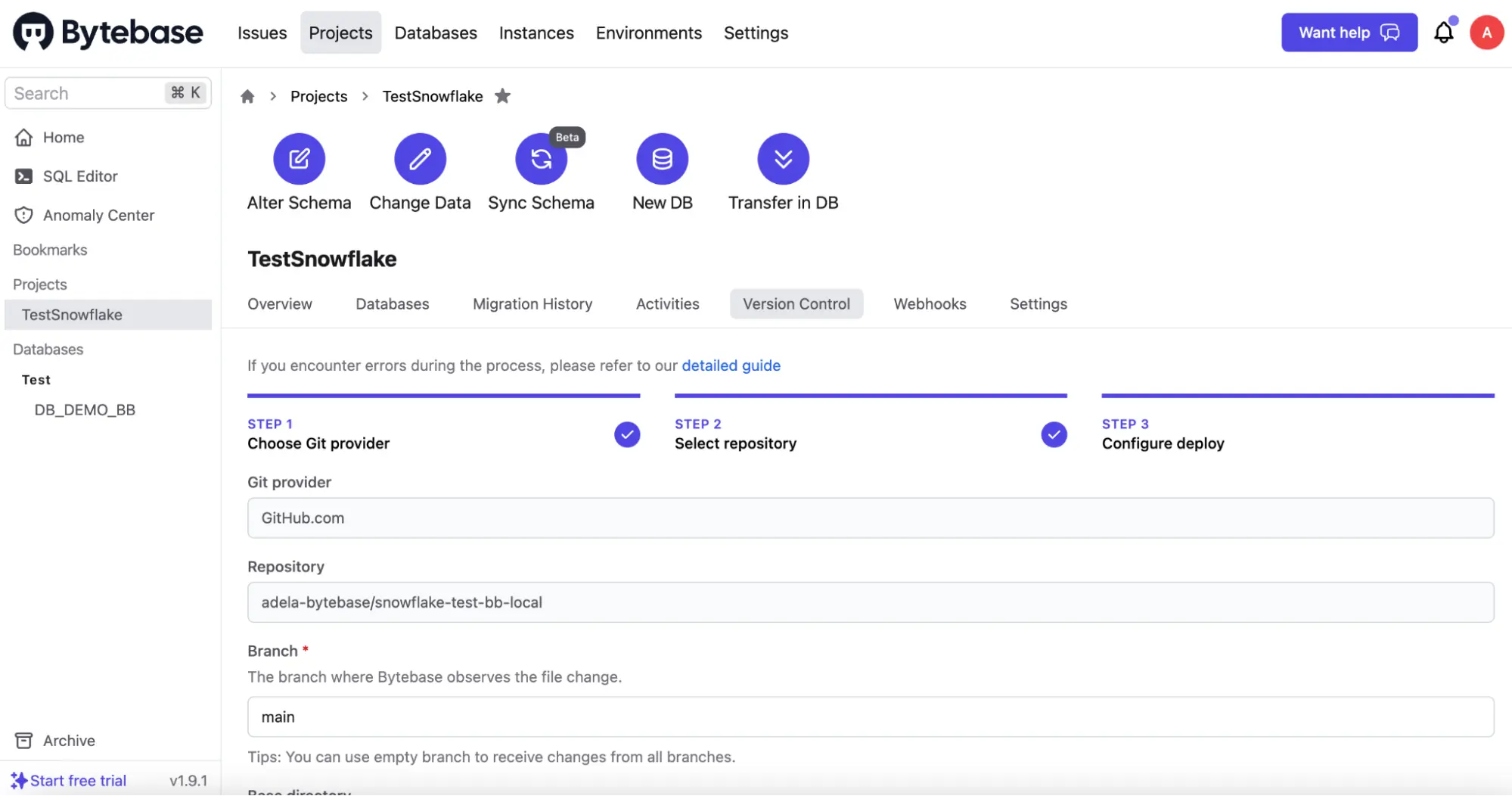Image resolution: width=1512 pixels, height=796 pixels.
Task: Click the Test environment label in sidebar
Action: (x=36, y=380)
